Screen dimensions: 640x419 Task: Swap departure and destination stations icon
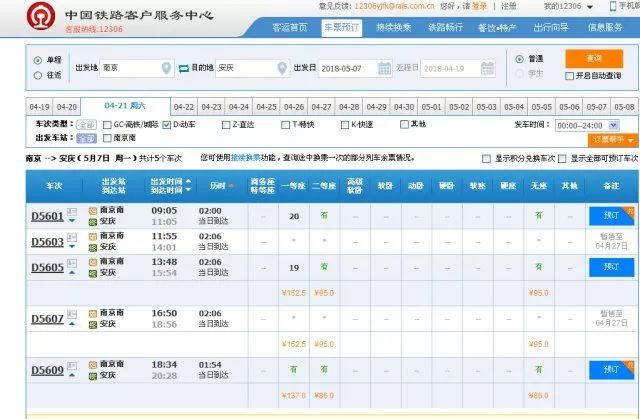coord(184,68)
